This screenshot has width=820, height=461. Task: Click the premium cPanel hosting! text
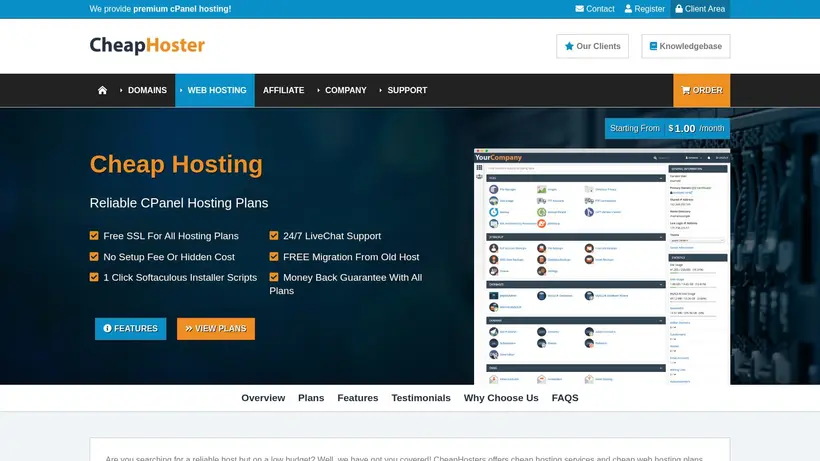click(182, 9)
